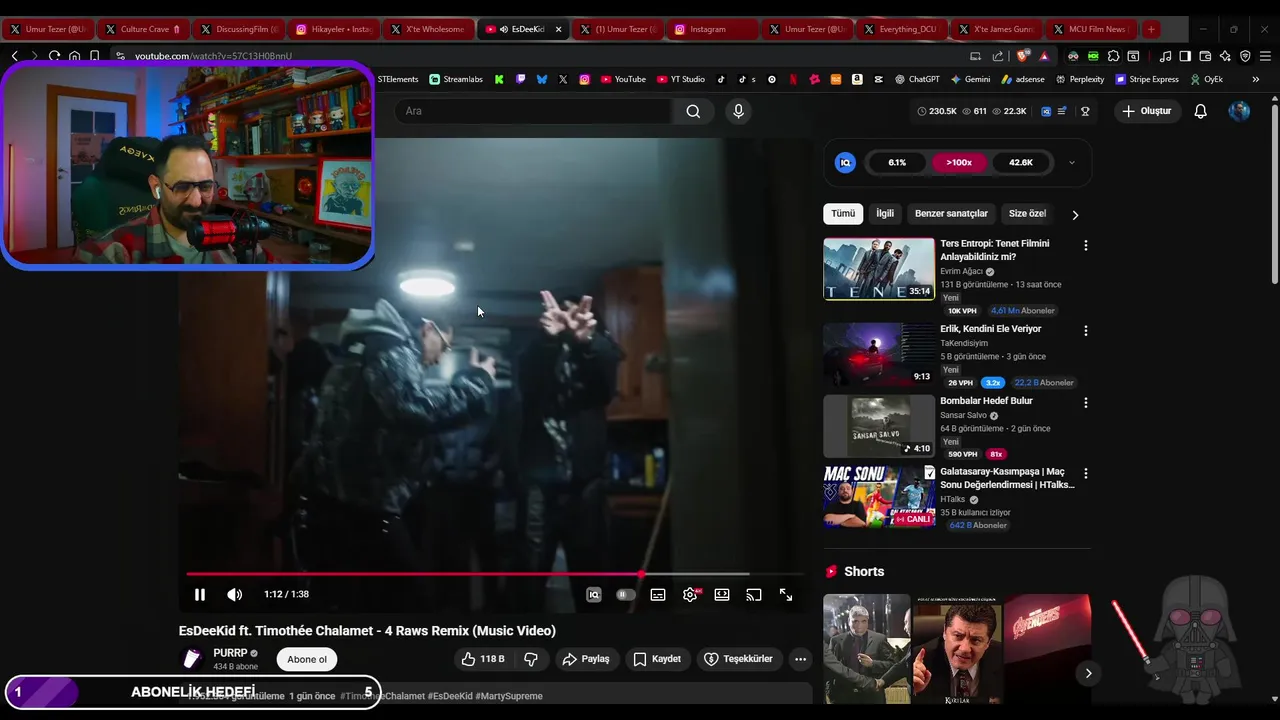The image size is (1280, 720).
Task: Cast the video to a device
Action: point(754,595)
